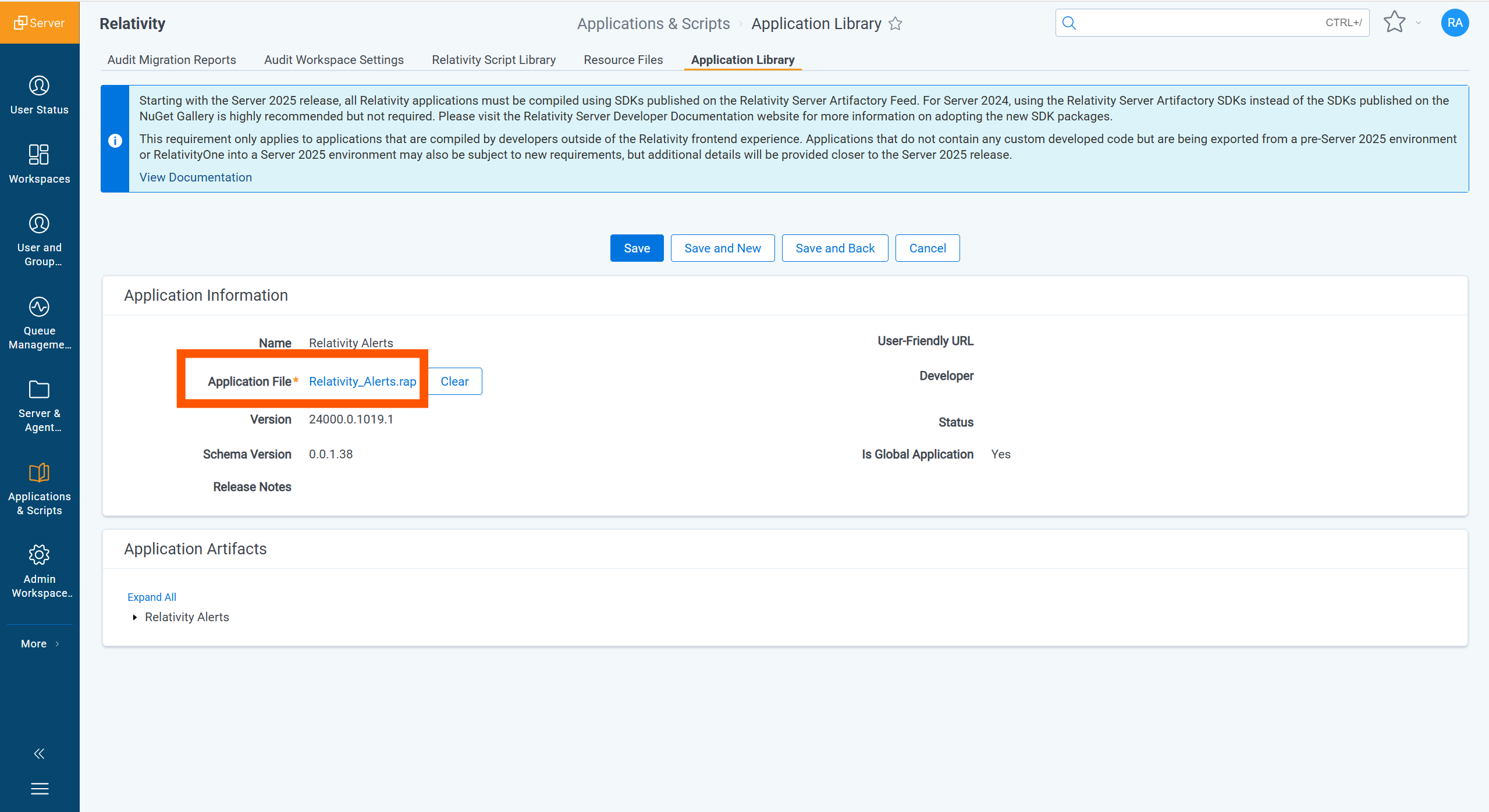Open the User Status panel
Screen dimensions: 1489x812
39,94
